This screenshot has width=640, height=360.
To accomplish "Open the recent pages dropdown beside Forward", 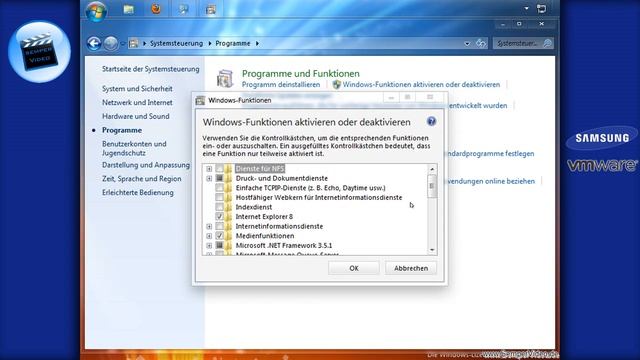I will [x=122, y=44].
